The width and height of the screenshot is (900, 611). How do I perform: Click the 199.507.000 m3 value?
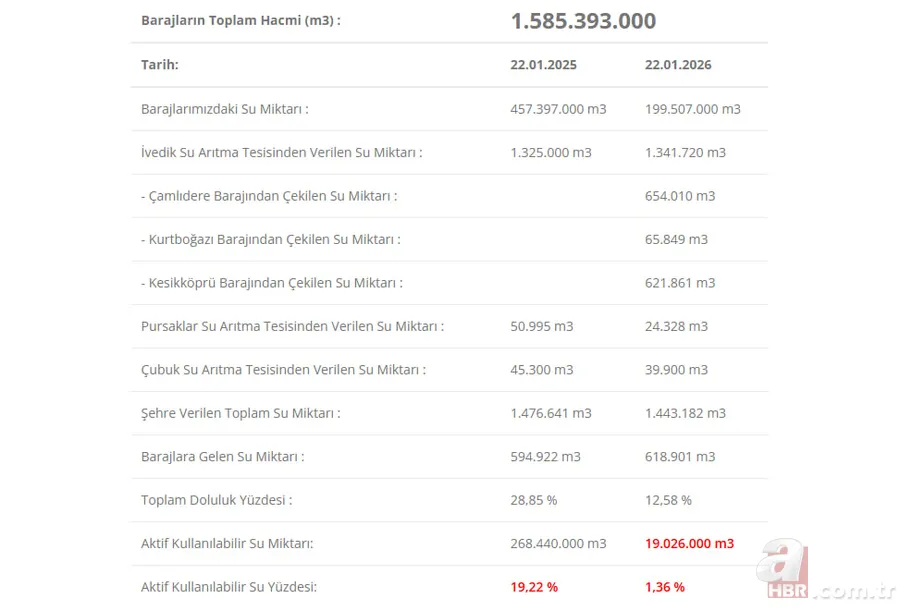tap(692, 109)
